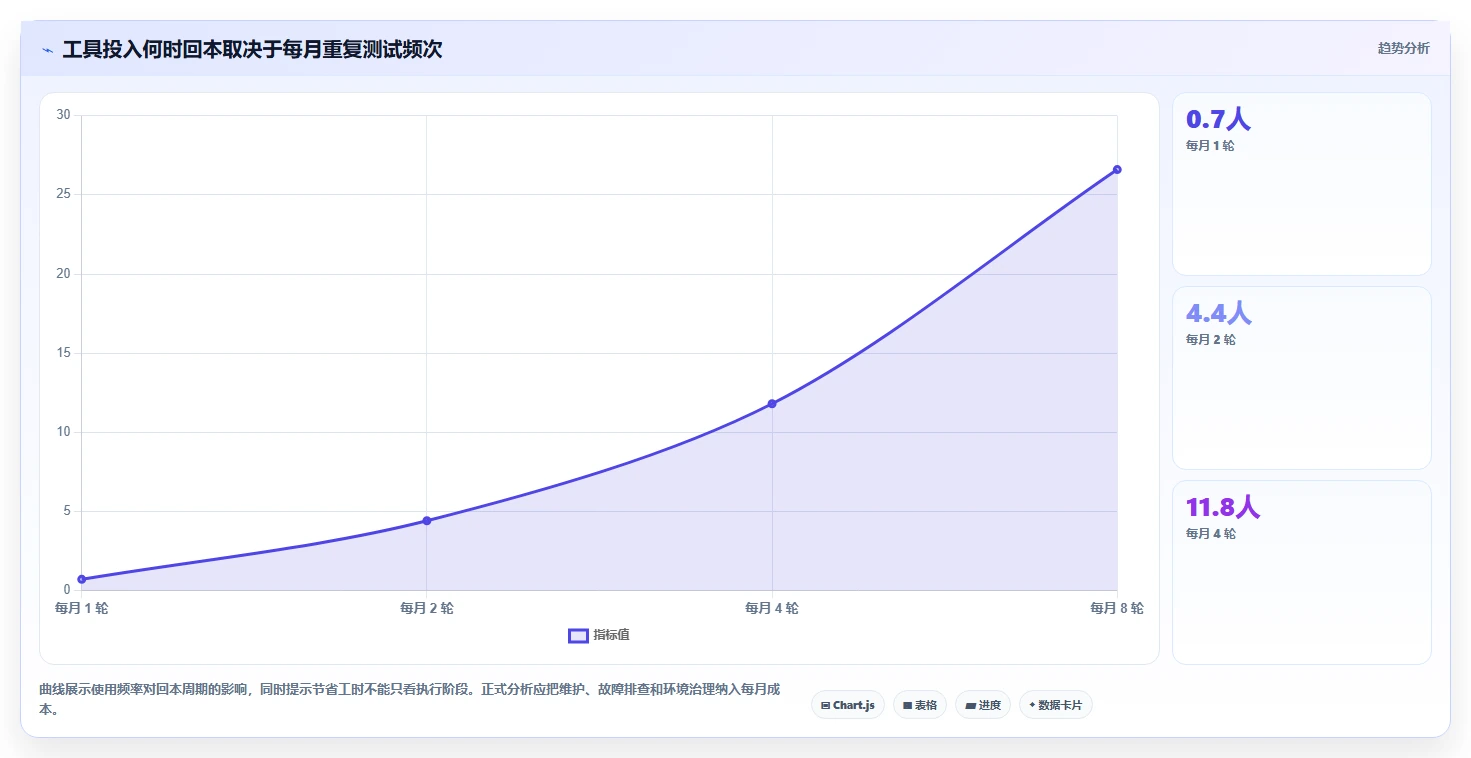
Task: Select the data point at 每月 2 轮
Action: click(x=426, y=520)
